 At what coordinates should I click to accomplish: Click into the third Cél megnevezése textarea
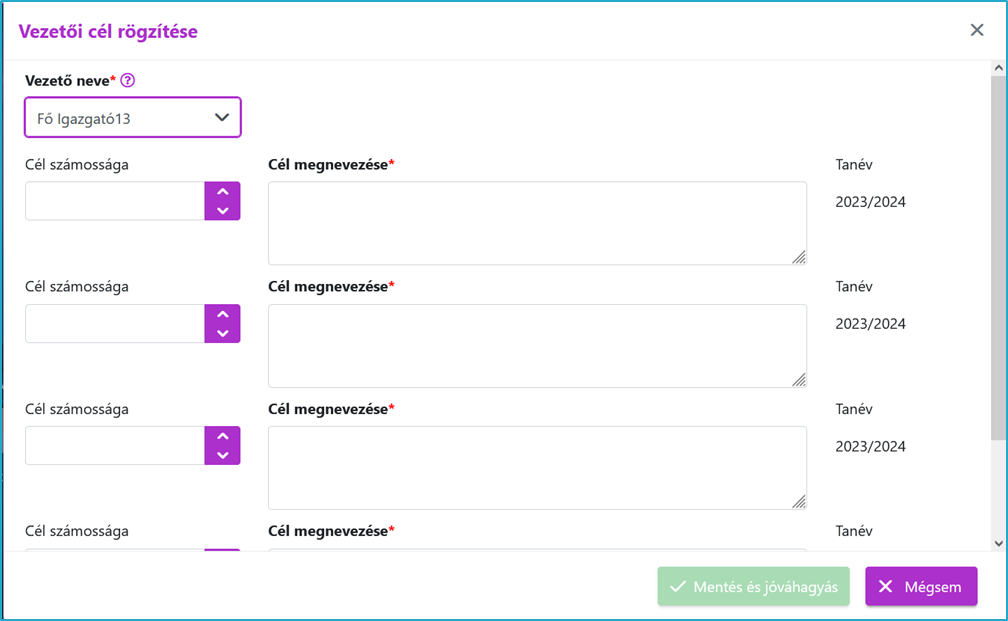537,468
